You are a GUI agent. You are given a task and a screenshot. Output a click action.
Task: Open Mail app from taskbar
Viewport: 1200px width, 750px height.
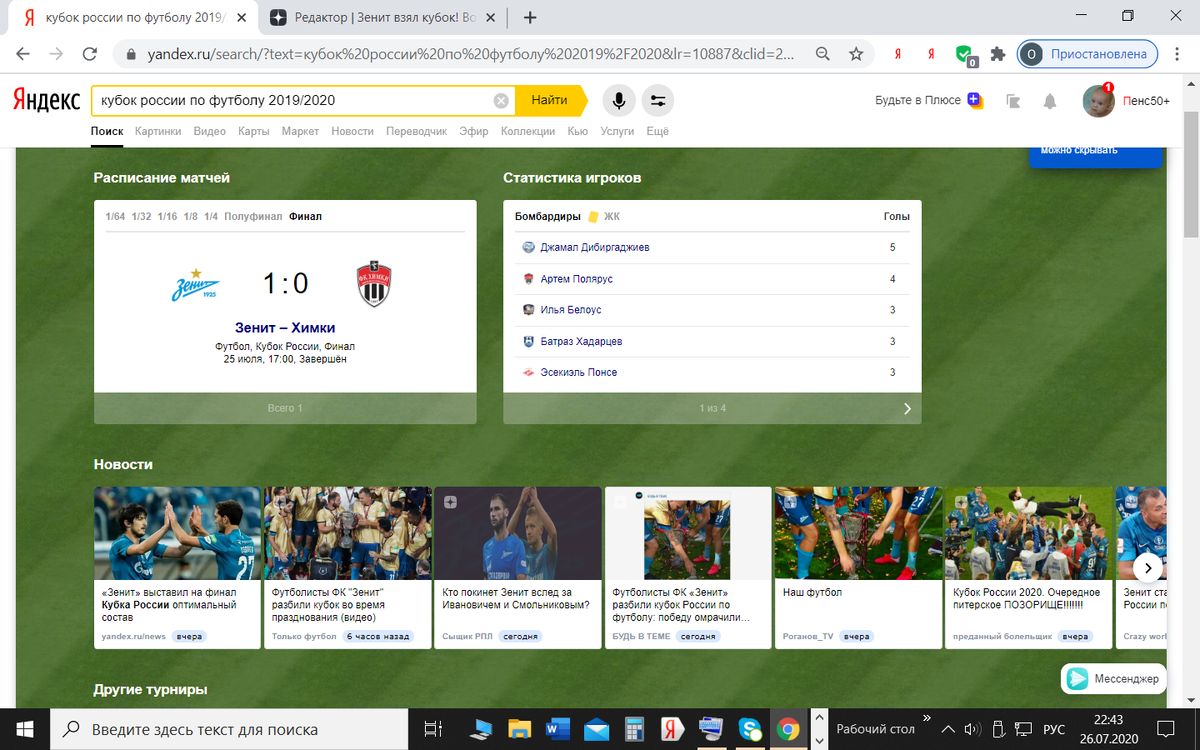596,729
